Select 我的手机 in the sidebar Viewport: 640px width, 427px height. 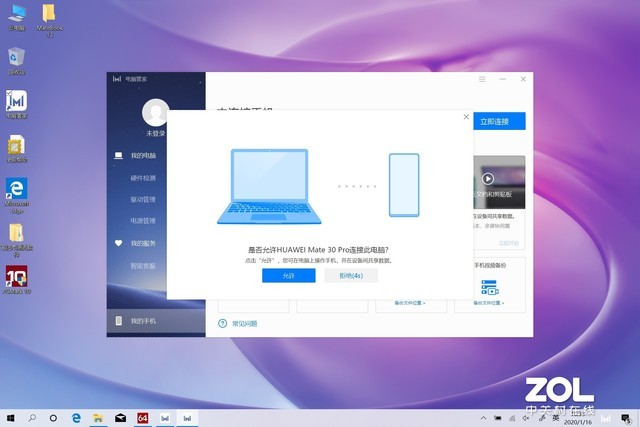click(143, 321)
